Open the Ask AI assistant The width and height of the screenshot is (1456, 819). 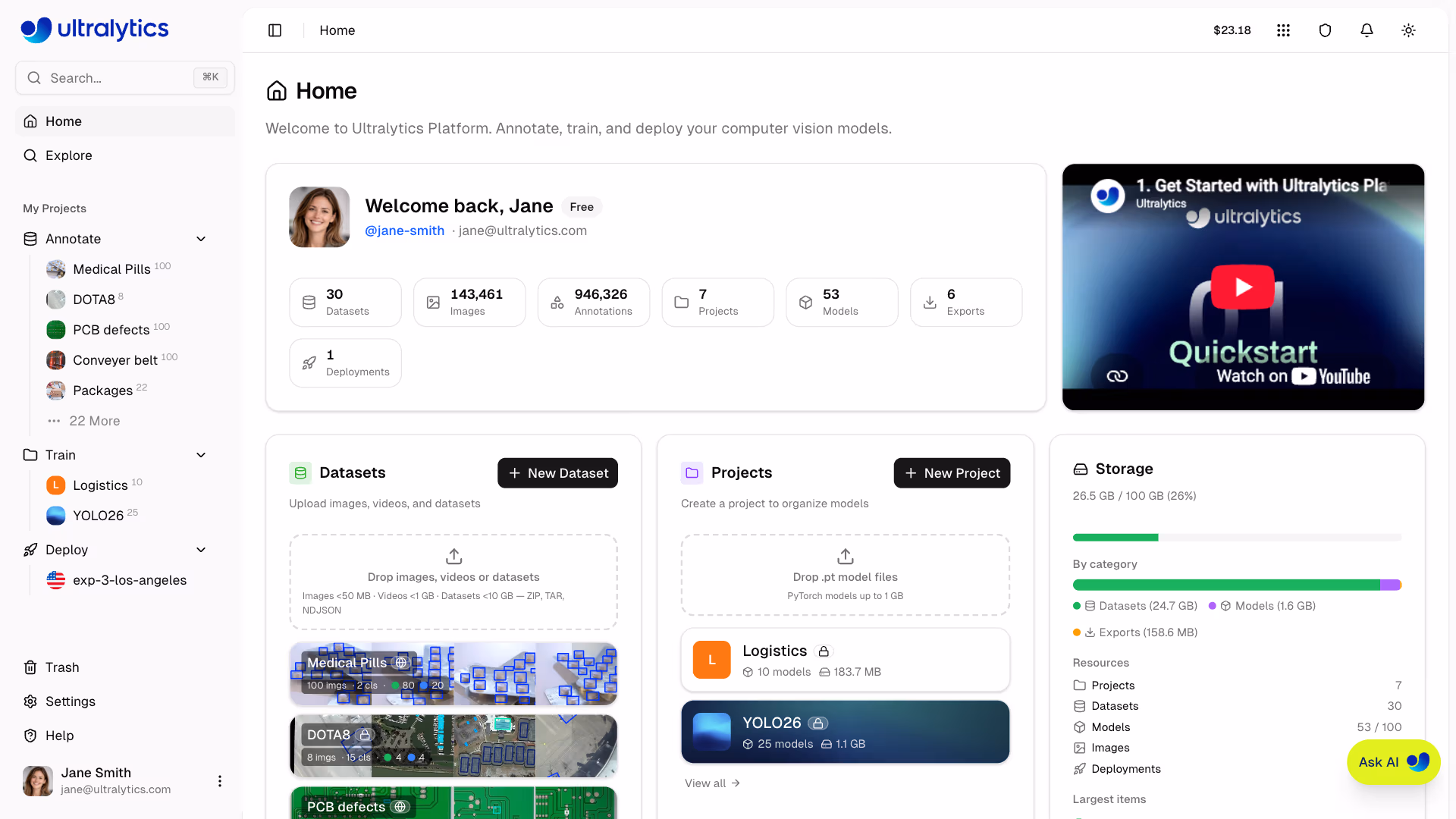[1393, 762]
